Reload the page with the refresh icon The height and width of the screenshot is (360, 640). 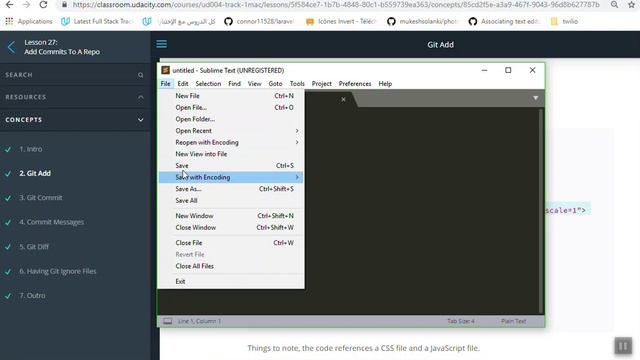43,5
